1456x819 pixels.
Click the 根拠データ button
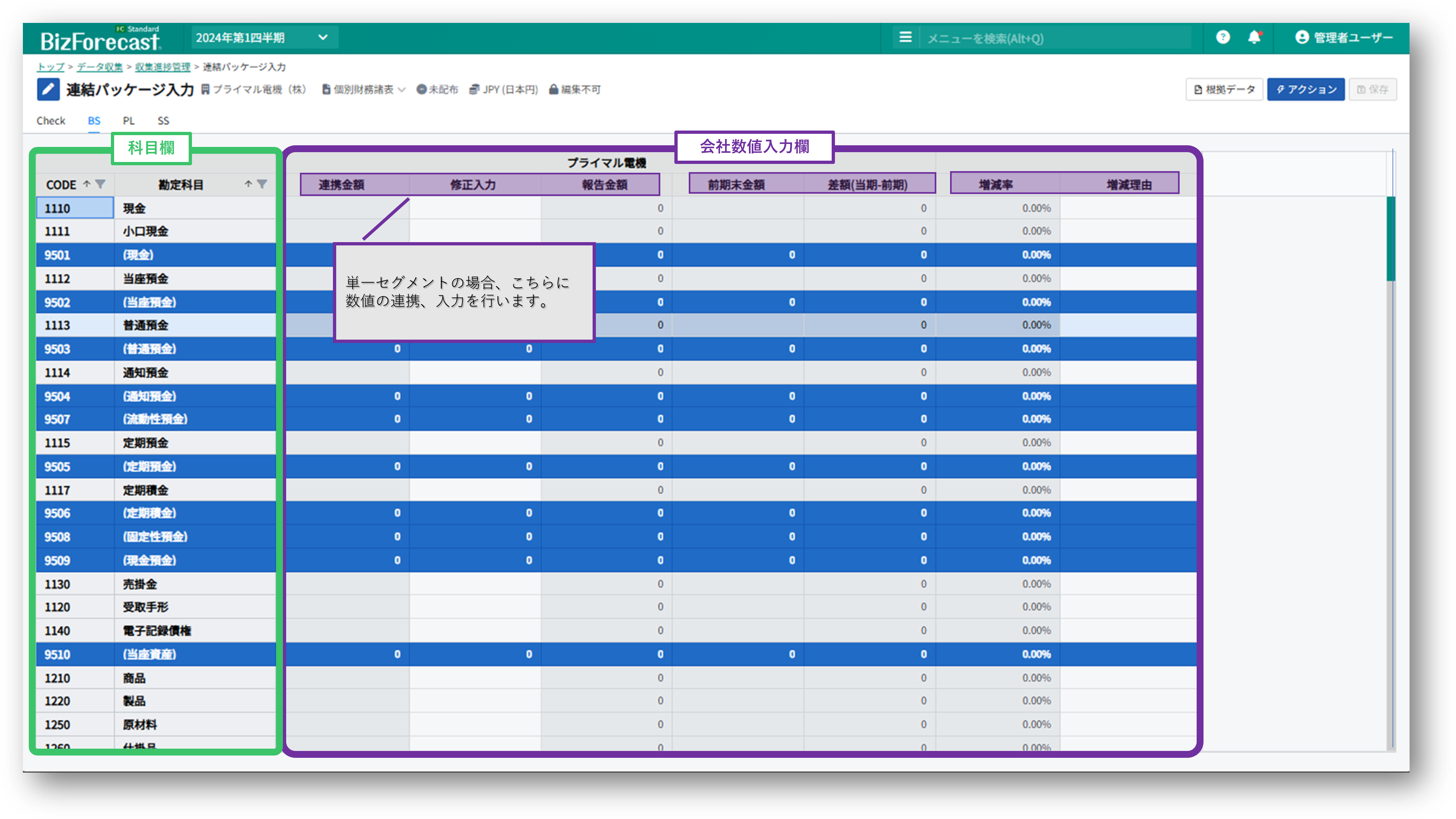click(x=1224, y=89)
